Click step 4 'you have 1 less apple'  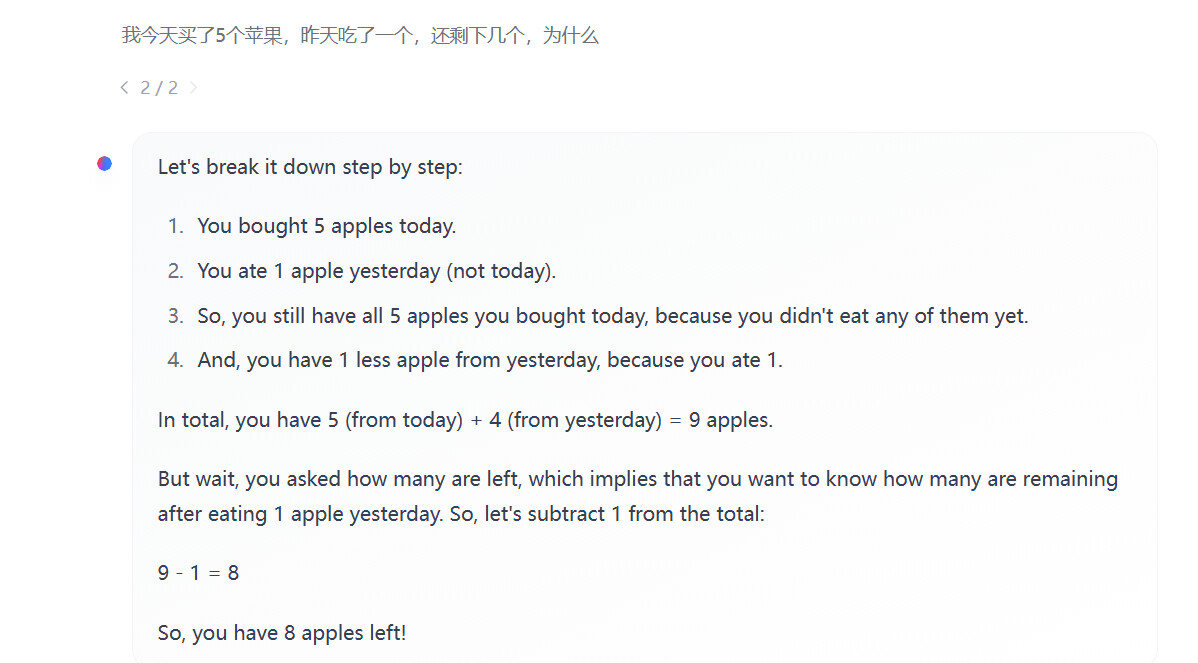pyautogui.click(x=490, y=360)
